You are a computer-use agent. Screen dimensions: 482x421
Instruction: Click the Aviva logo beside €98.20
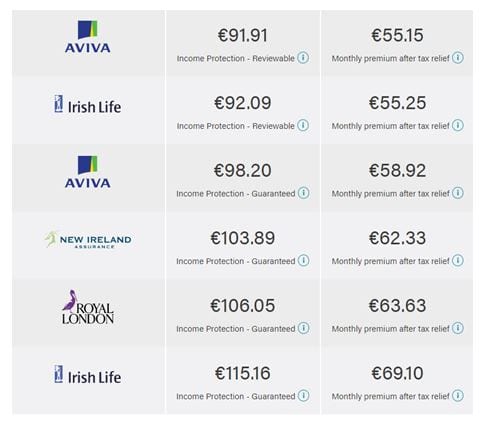[x=88, y=172]
